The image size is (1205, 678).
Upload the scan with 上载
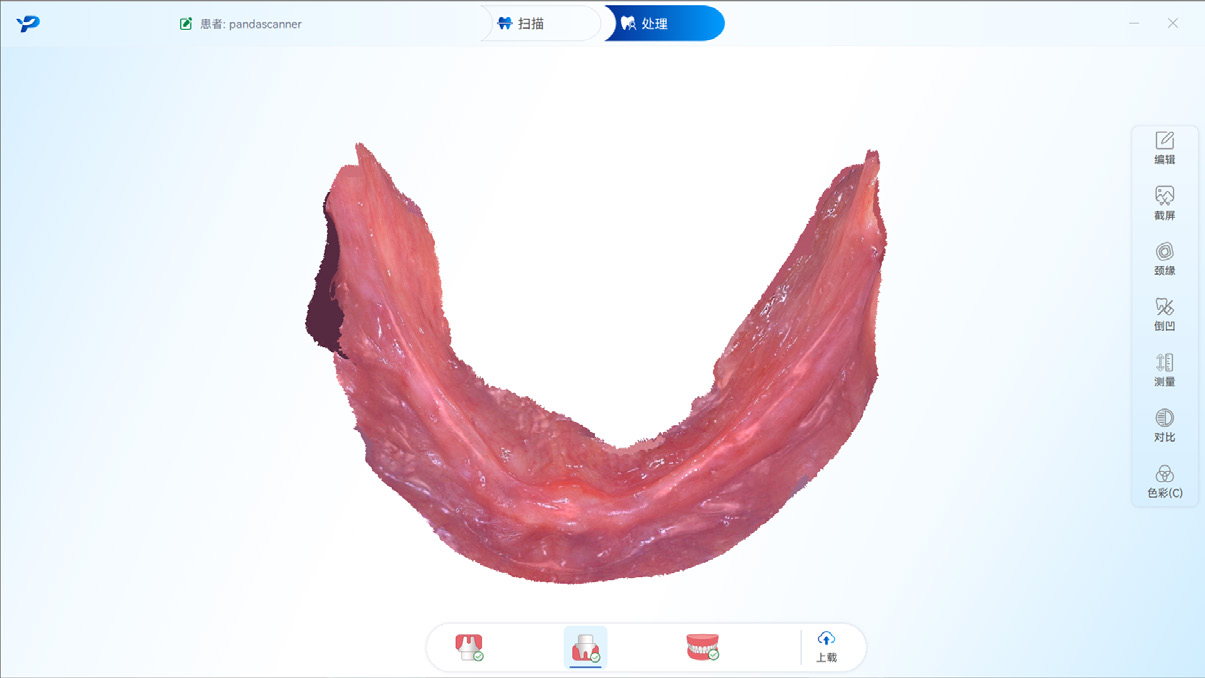(x=826, y=647)
